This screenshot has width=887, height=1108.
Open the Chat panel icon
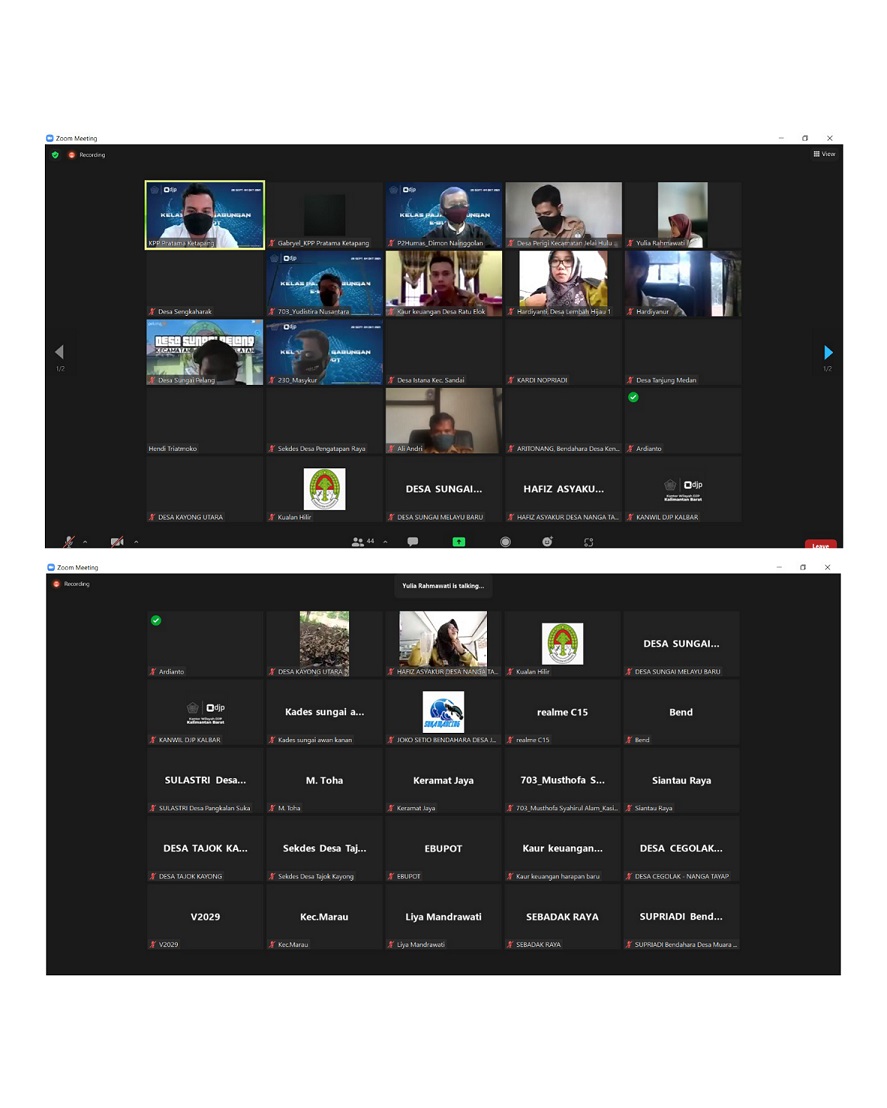click(412, 542)
